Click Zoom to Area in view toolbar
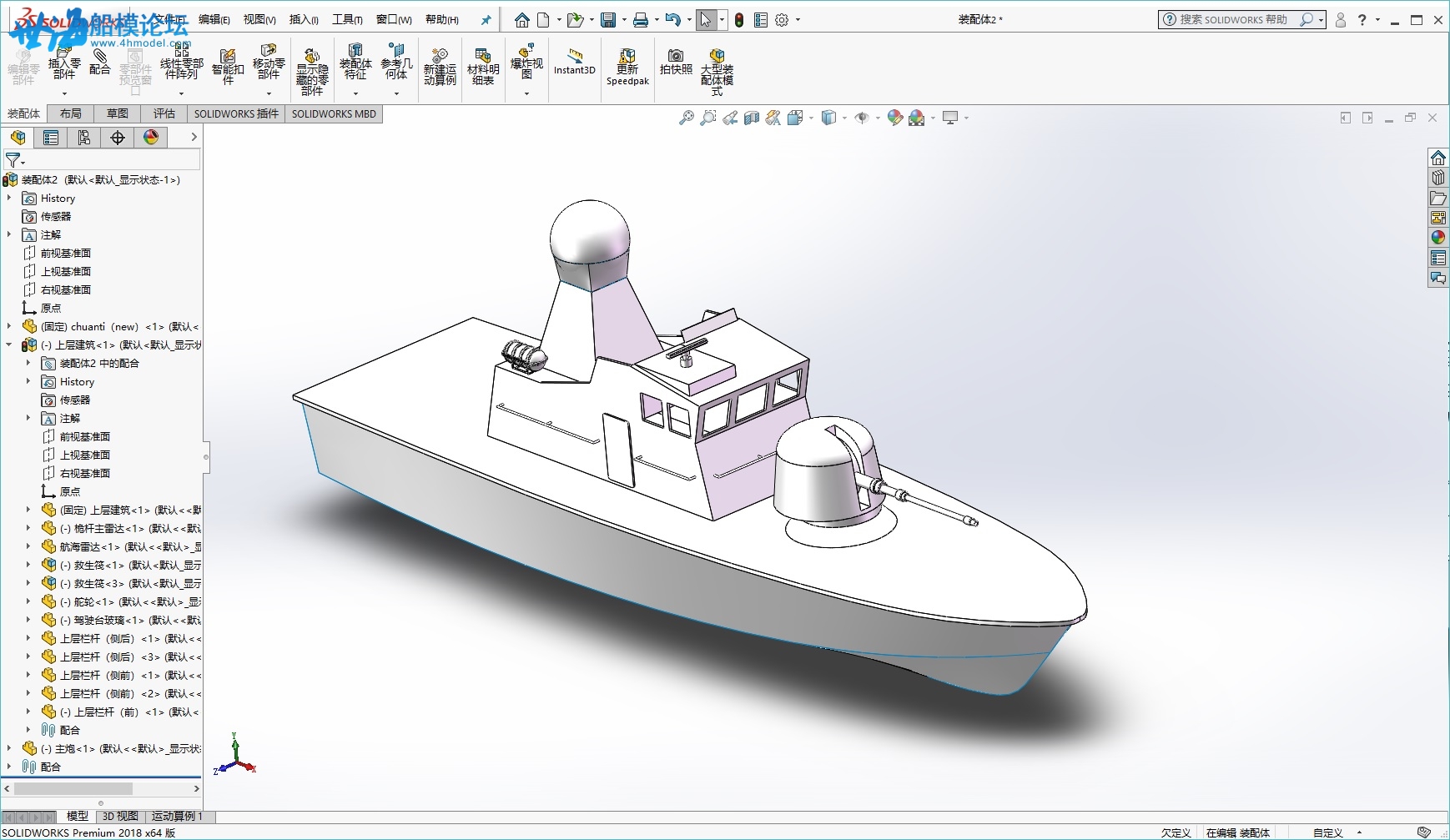The width and height of the screenshot is (1450, 840). (708, 118)
